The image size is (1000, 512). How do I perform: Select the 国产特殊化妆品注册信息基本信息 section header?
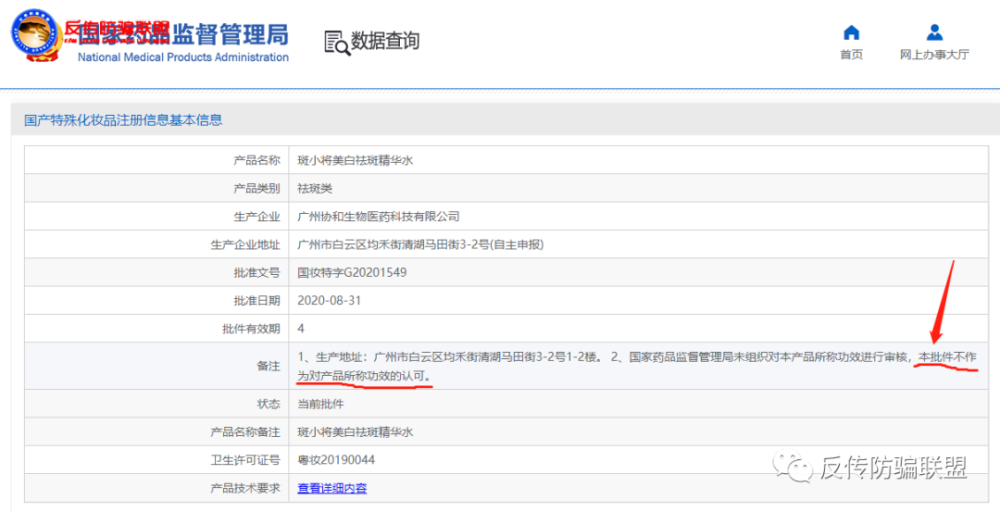(x=123, y=120)
